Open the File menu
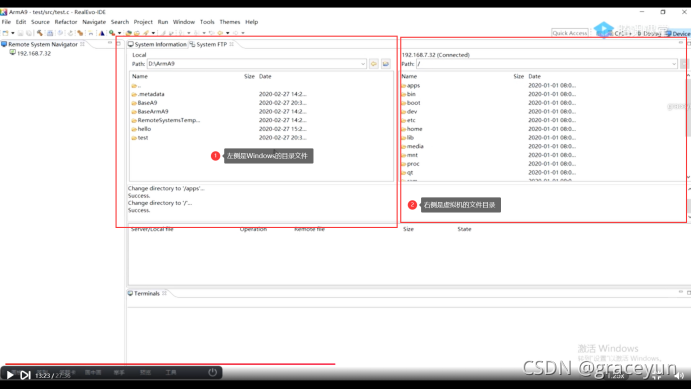The image size is (692, 389). 6,22
